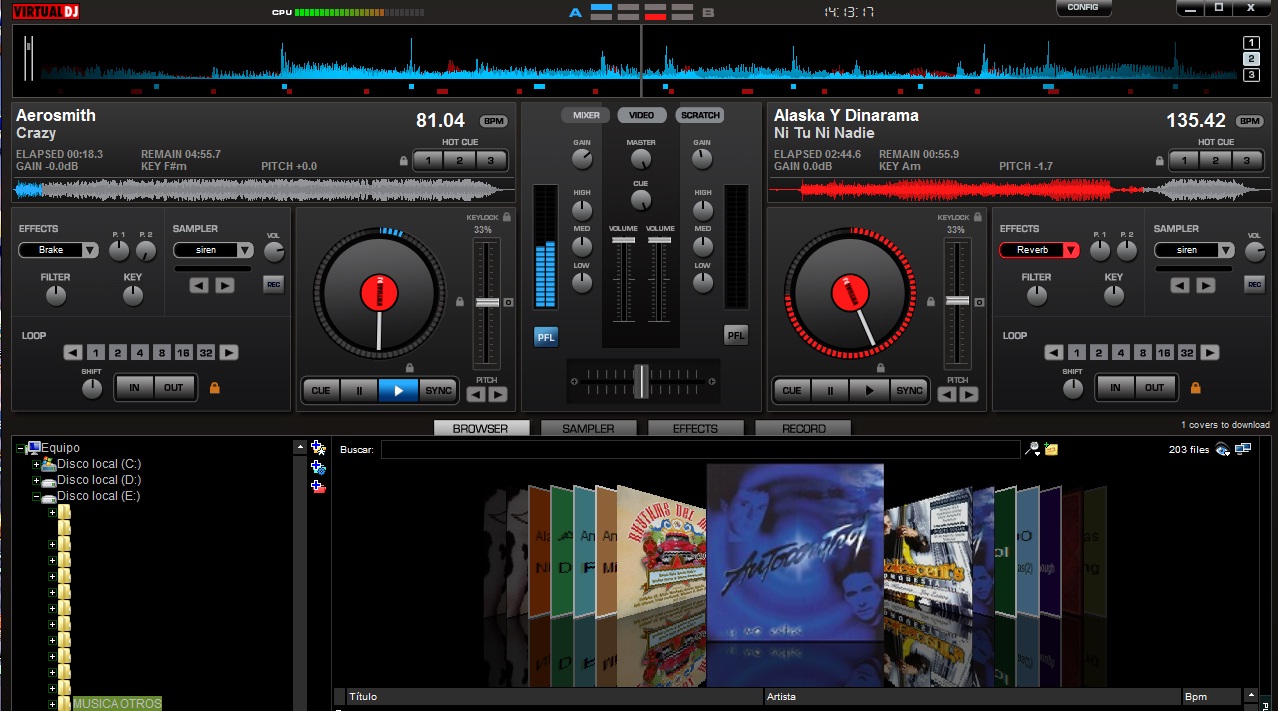1278x711 pixels.
Task: Engage SYNC on the right deck
Action: pos(909,390)
